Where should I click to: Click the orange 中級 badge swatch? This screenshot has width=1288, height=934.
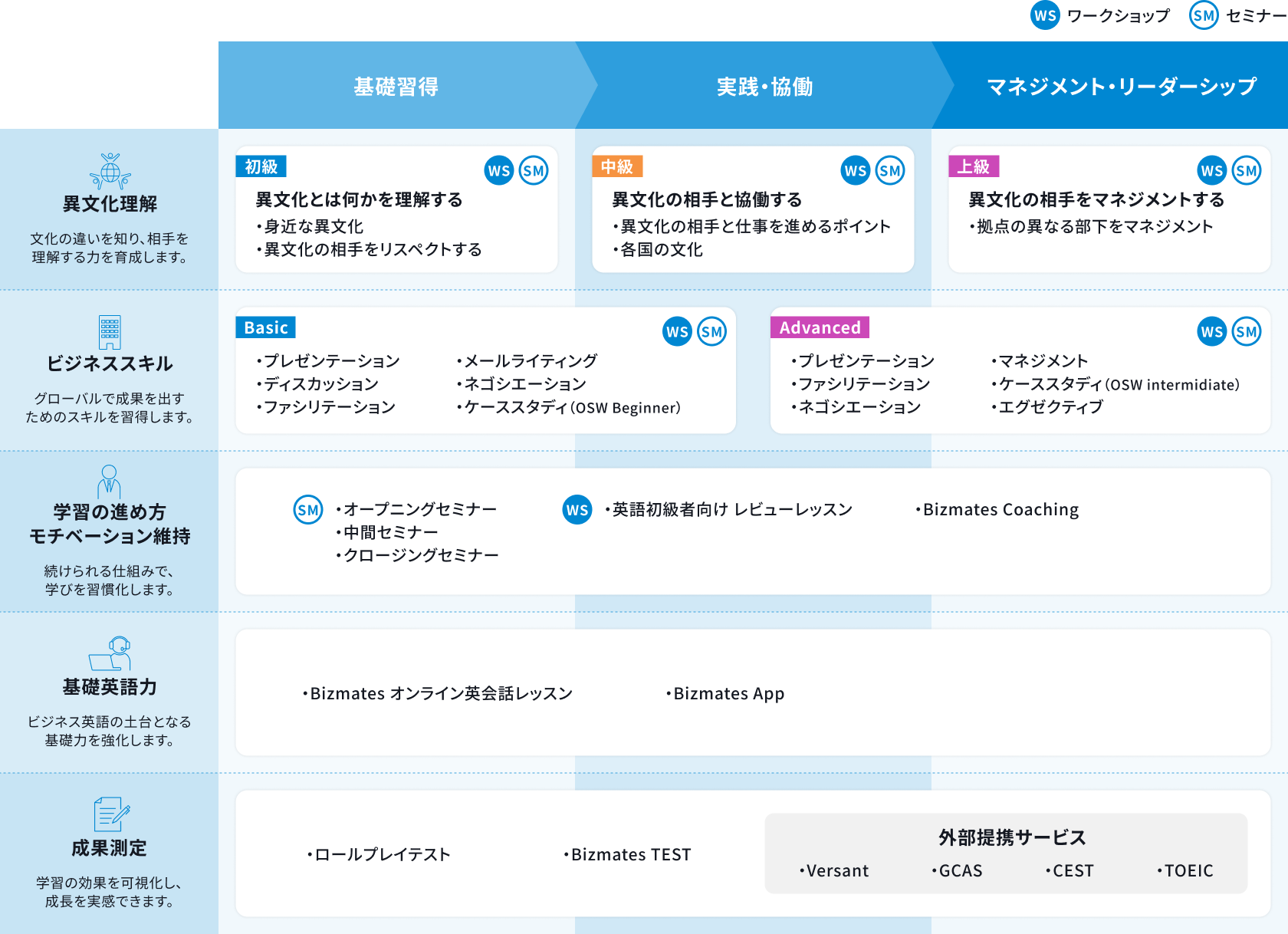(x=617, y=166)
